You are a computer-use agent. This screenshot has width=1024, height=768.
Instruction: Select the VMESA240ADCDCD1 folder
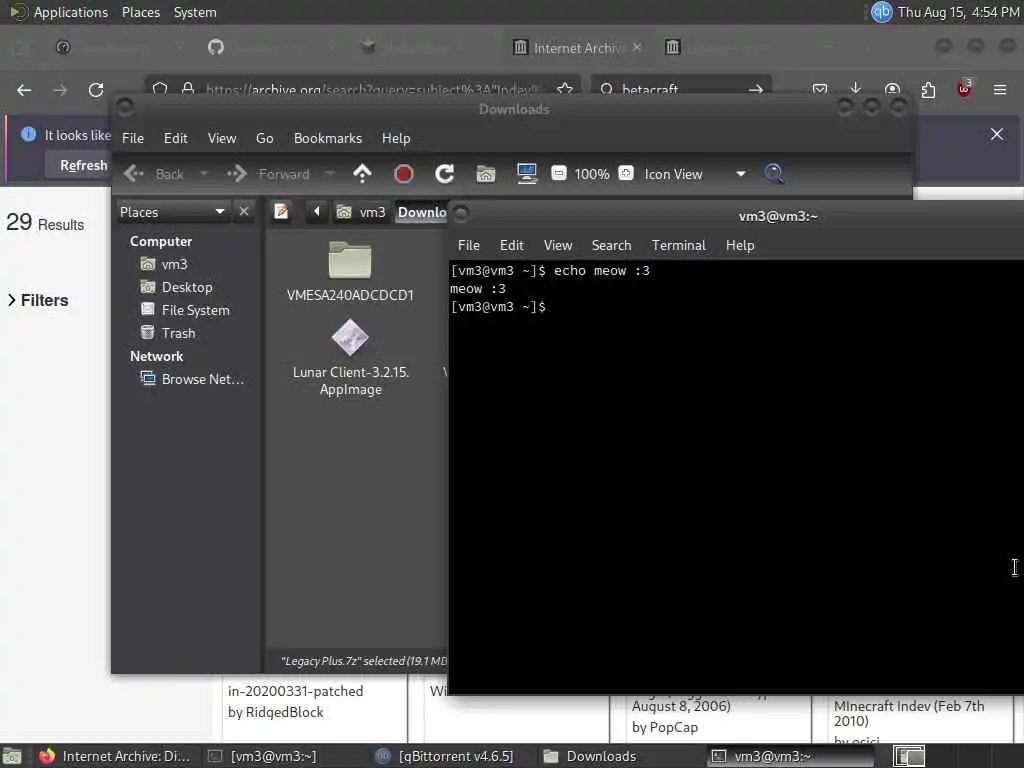click(x=350, y=271)
